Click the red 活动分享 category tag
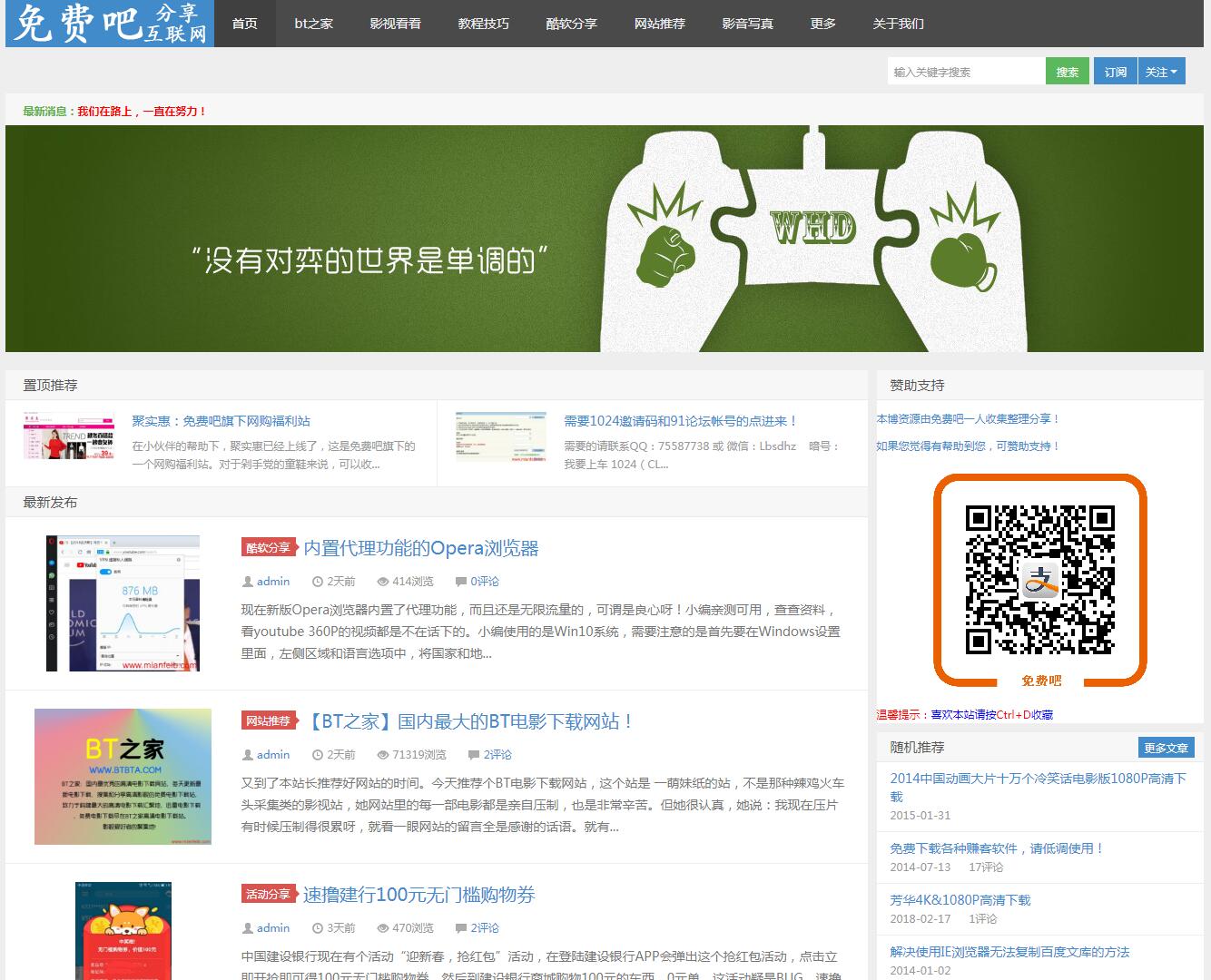 pos(268,894)
